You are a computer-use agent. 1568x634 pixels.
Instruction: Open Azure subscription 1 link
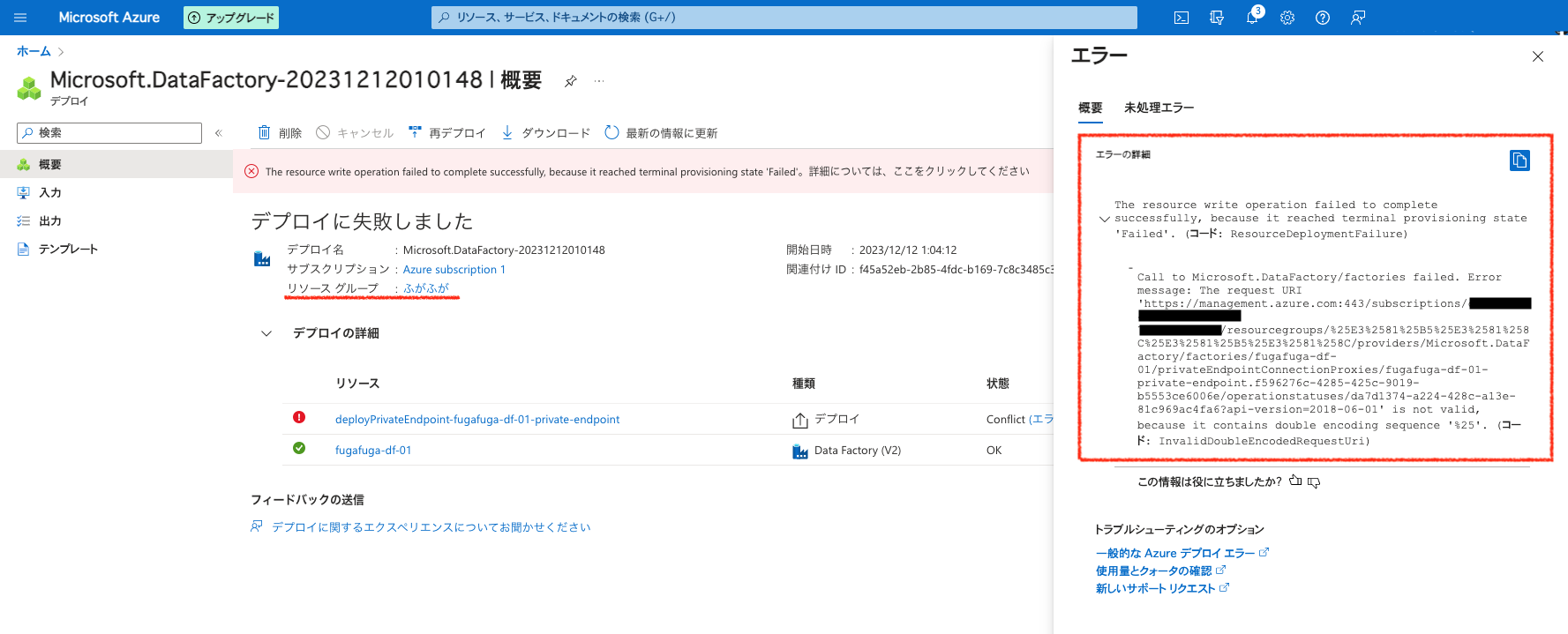[x=454, y=270]
